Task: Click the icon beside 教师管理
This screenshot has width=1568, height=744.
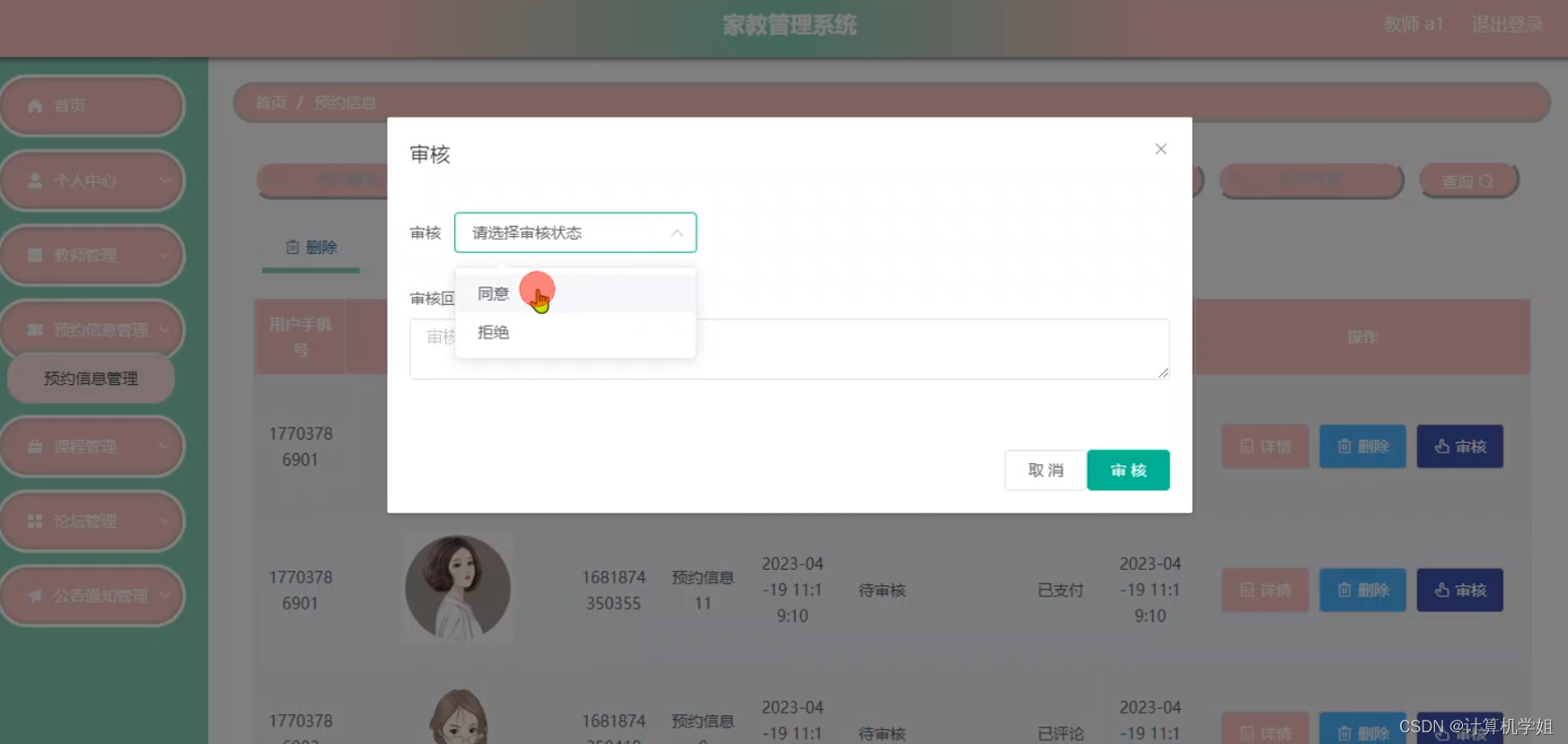Action: pyautogui.click(x=35, y=255)
